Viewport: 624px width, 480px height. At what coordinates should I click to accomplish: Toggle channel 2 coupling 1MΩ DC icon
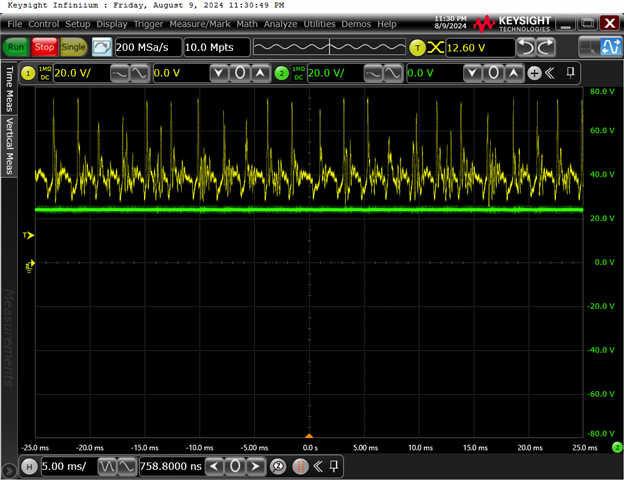298,73
